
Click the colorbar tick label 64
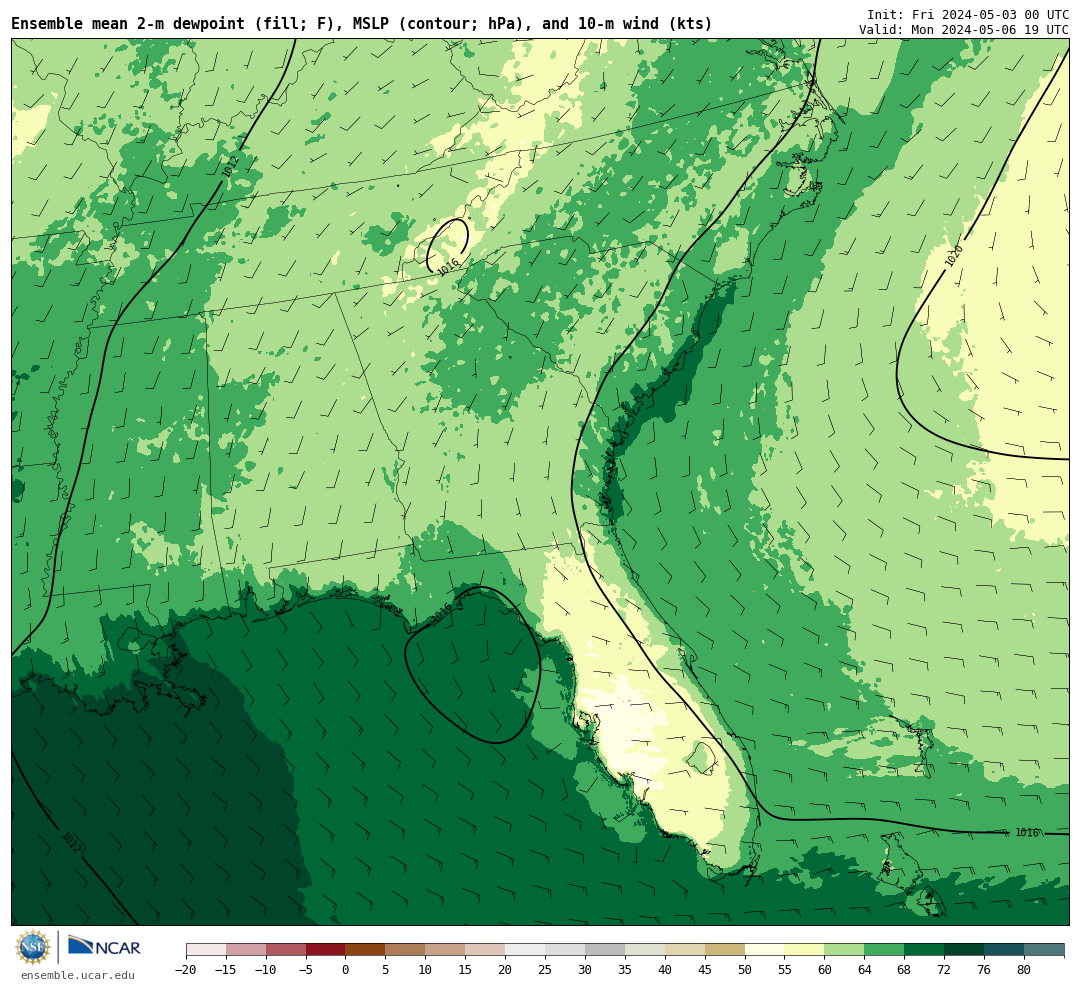coord(865,970)
